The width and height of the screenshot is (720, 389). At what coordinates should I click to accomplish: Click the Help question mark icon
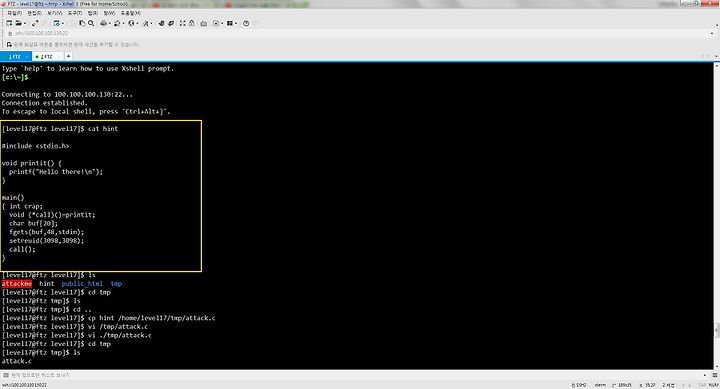click(246, 23)
